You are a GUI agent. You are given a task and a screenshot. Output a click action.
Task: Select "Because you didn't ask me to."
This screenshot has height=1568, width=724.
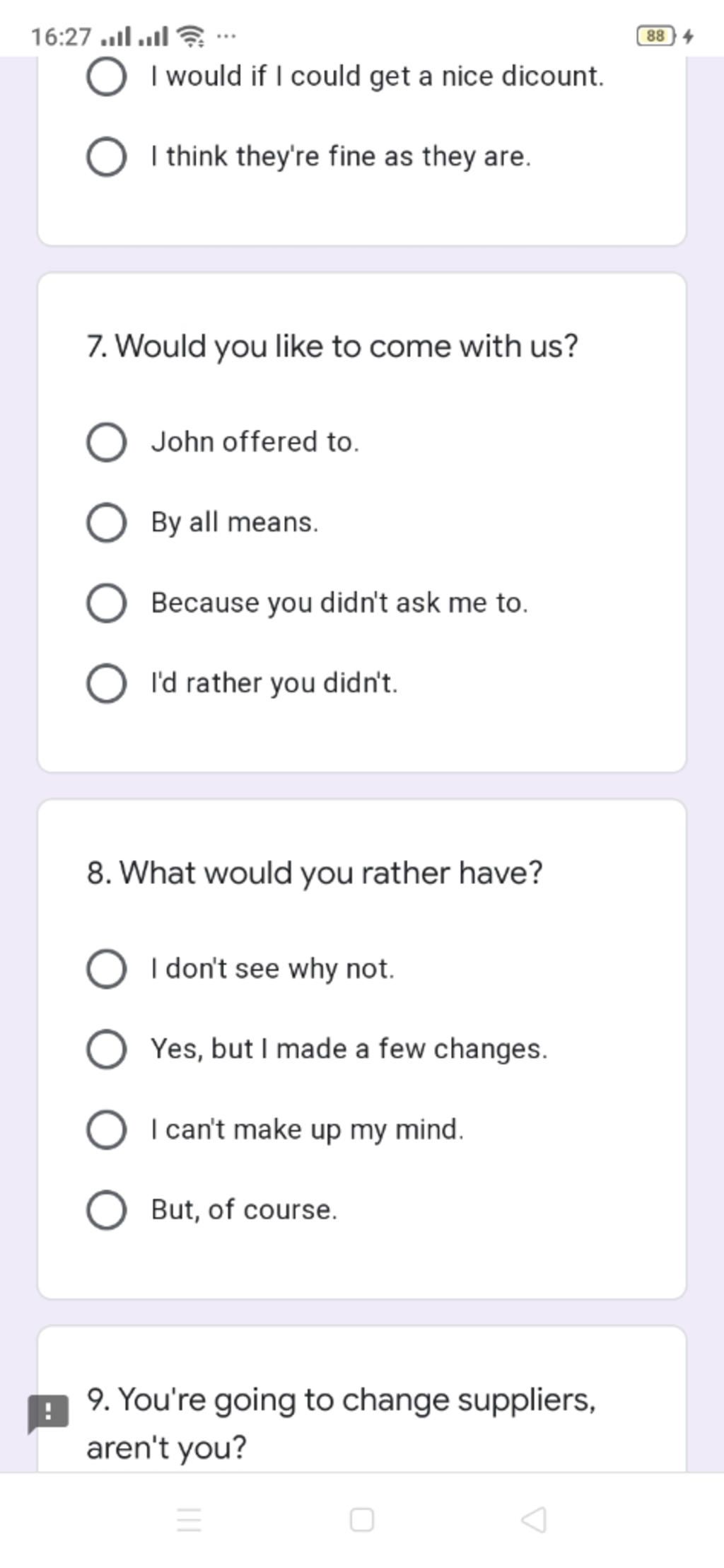click(x=307, y=603)
